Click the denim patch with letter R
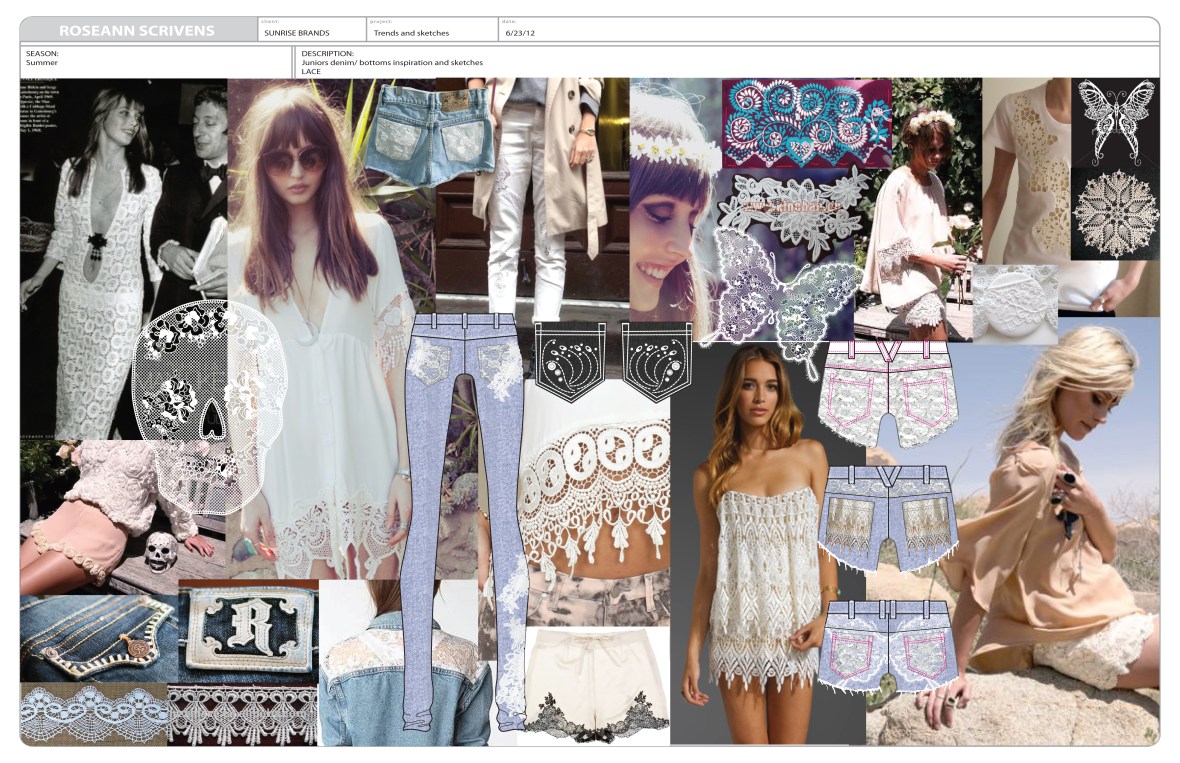The height and width of the screenshot is (763, 1180). point(248,632)
